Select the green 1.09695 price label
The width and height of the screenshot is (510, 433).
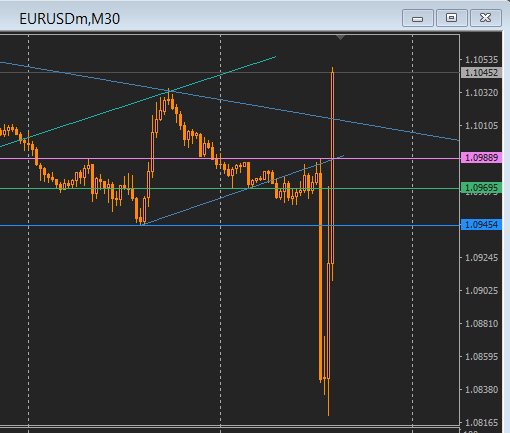click(x=481, y=188)
